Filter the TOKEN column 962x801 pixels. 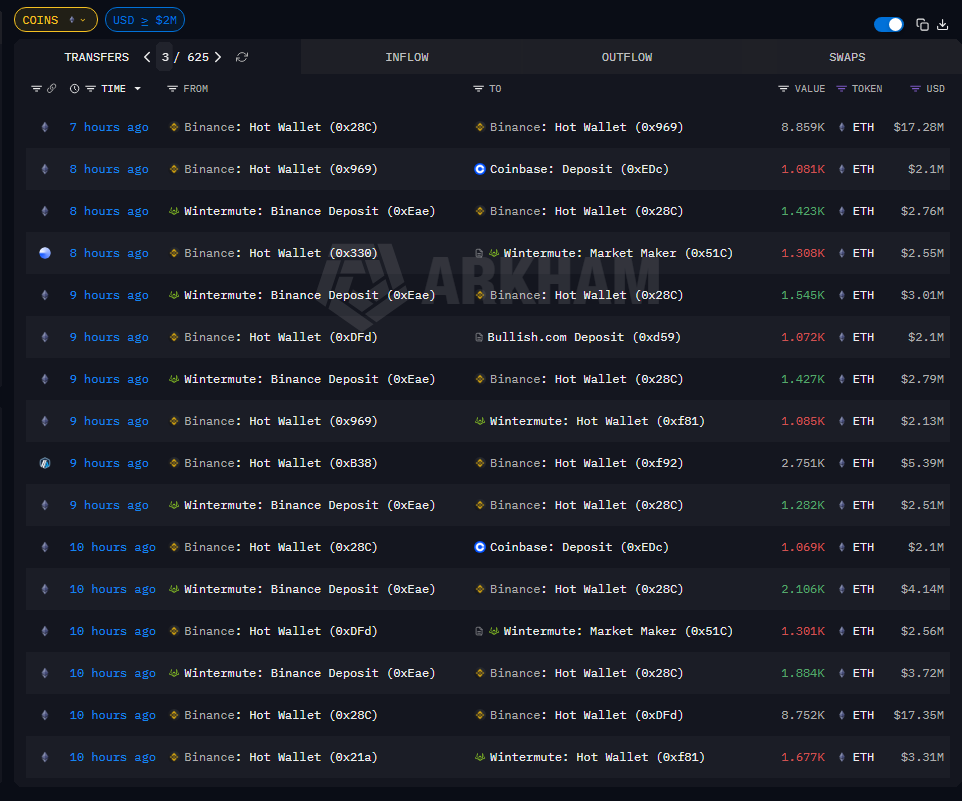842,89
